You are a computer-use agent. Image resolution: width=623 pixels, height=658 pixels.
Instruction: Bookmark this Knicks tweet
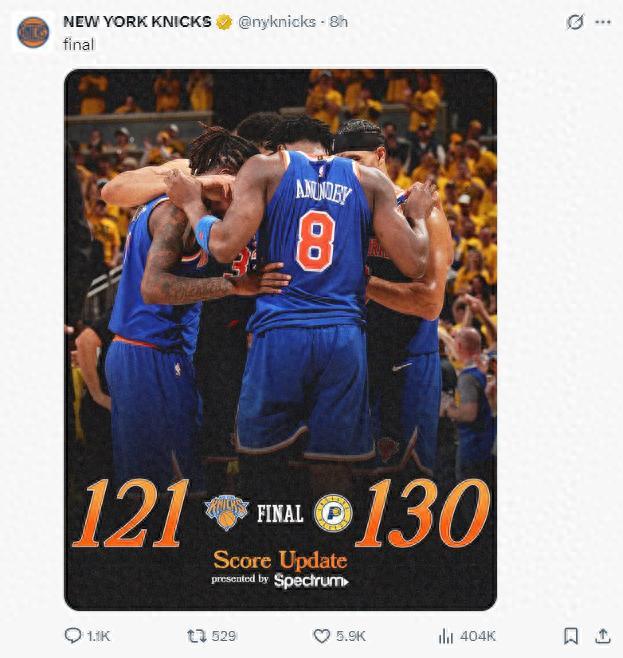(570, 635)
